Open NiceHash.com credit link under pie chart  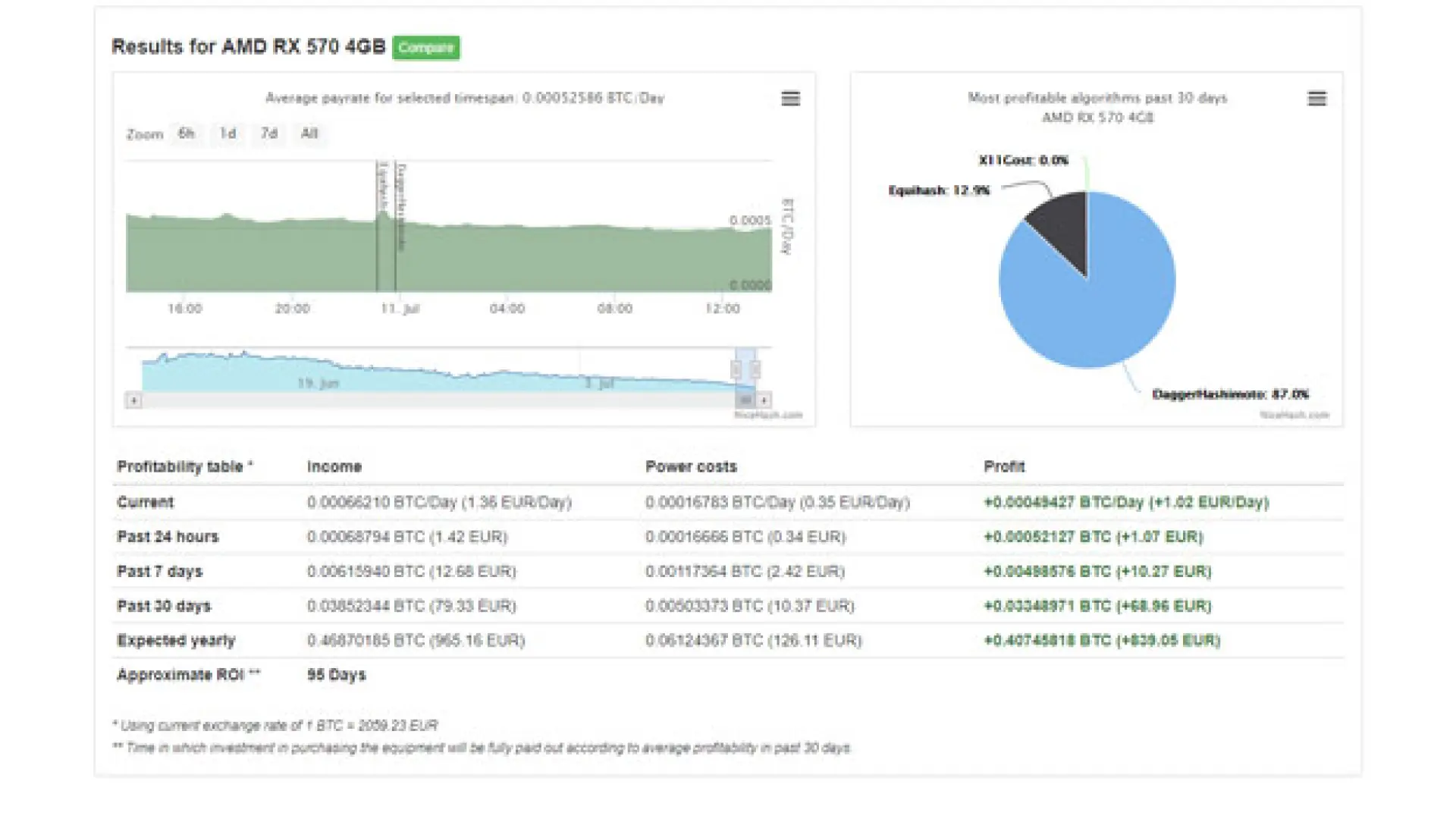coord(1294,415)
